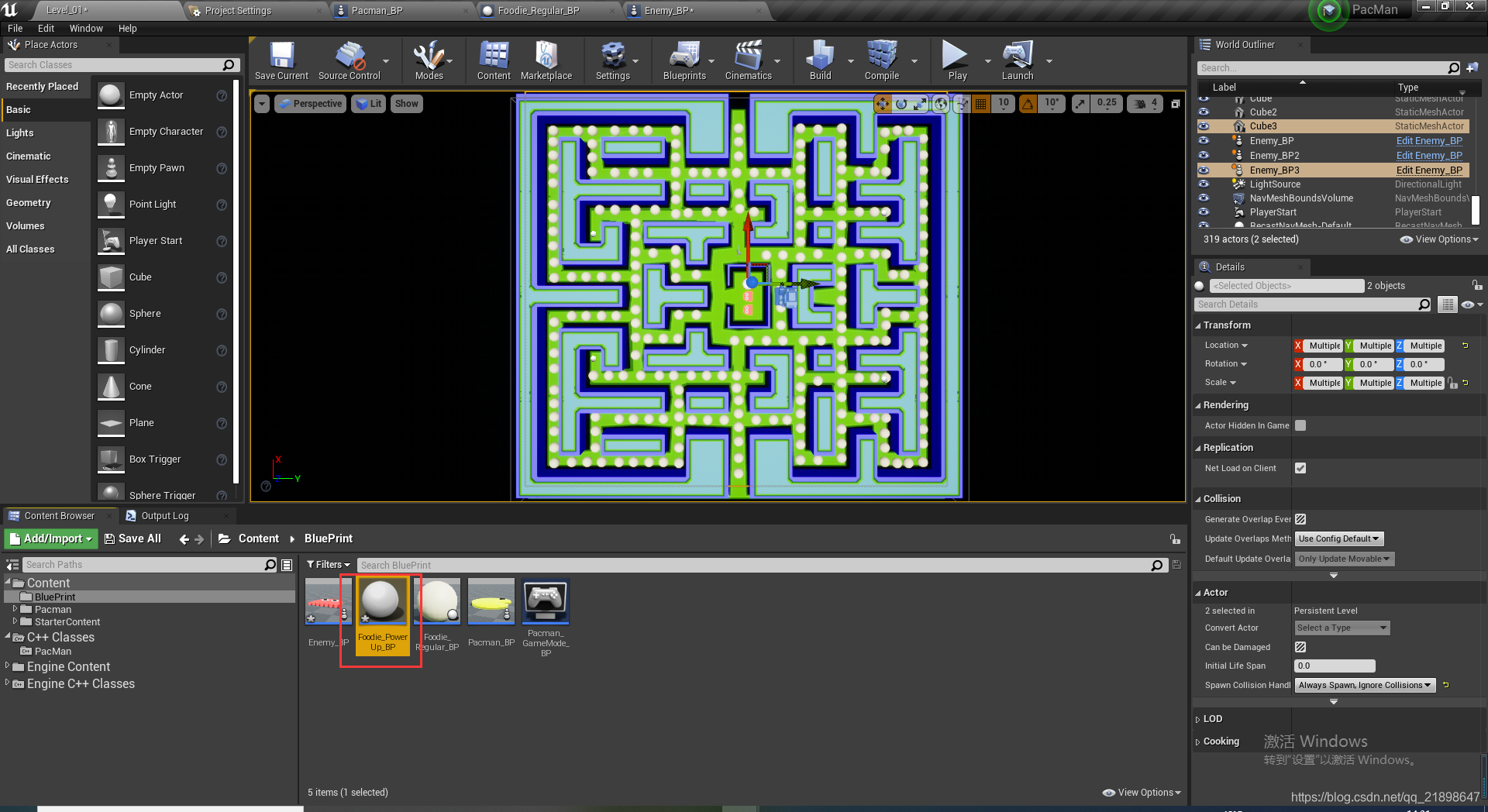The image size is (1488, 812).
Task: Open the Blueprints toolbar menu
Action: coord(684,61)
